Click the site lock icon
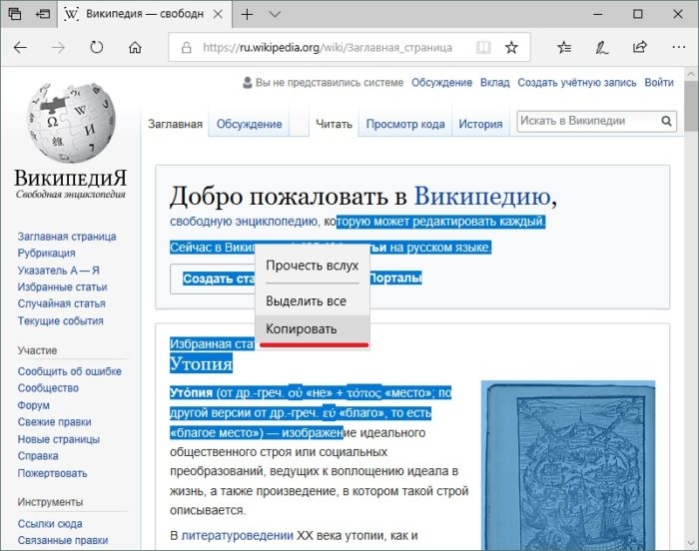 186,47
